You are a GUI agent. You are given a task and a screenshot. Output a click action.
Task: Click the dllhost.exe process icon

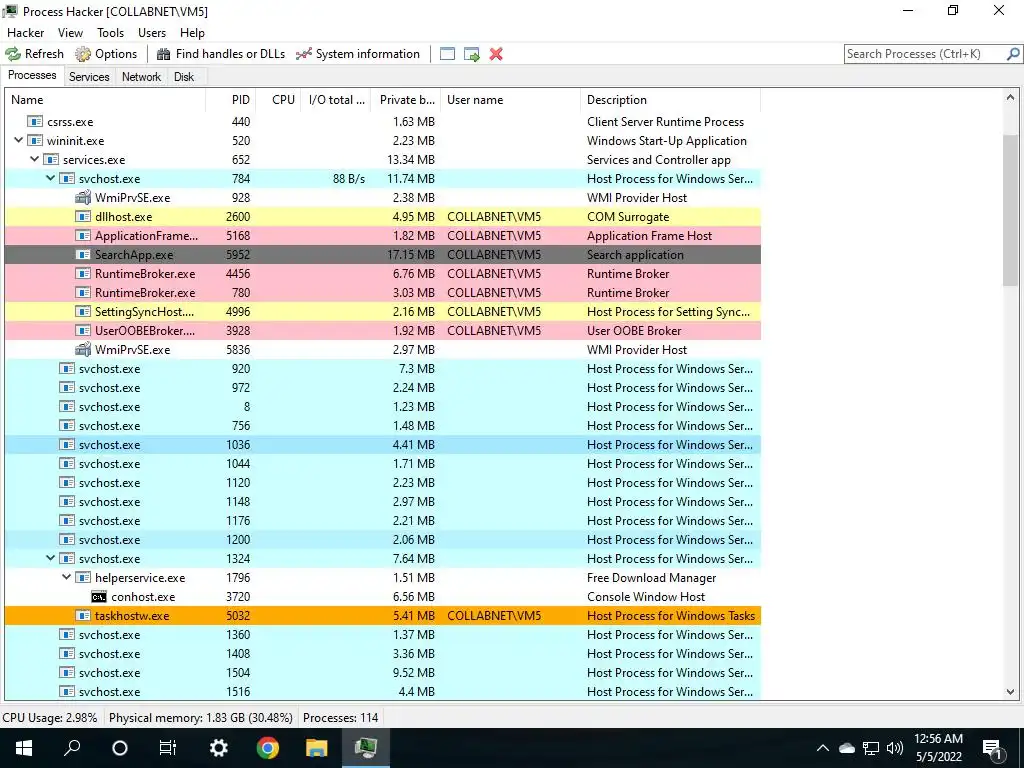point(83,216)
